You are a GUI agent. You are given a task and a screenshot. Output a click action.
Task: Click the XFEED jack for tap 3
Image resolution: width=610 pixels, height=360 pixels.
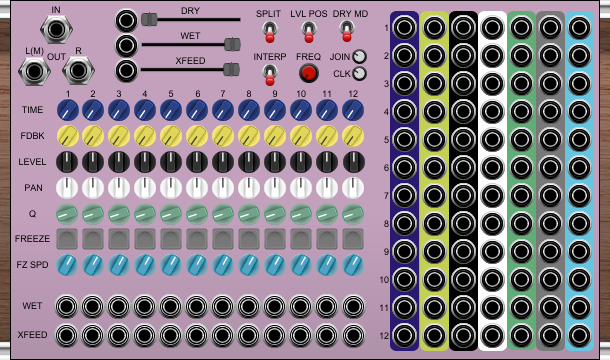(118, 335)
